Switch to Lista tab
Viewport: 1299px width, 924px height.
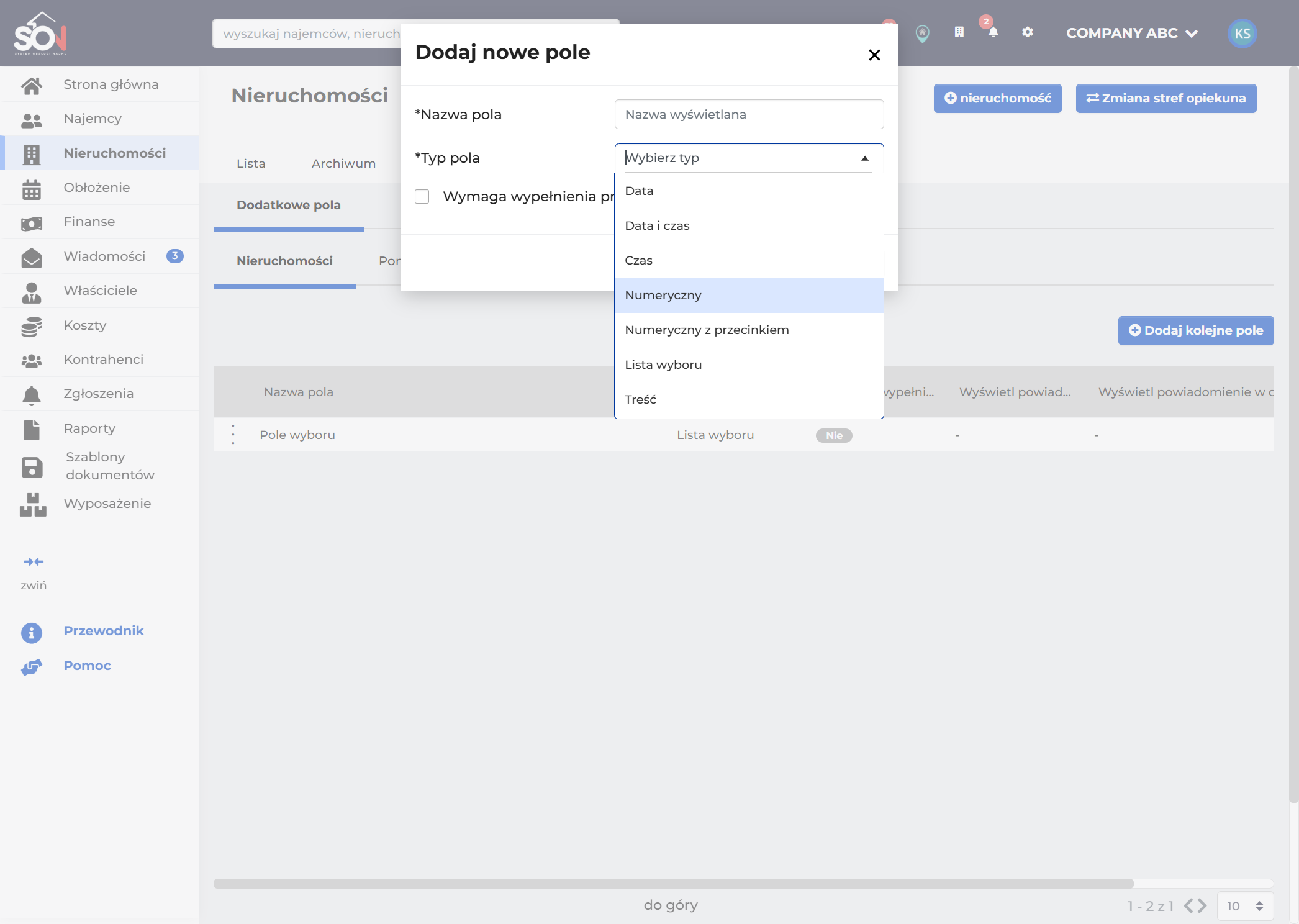(x=251, y=163)
